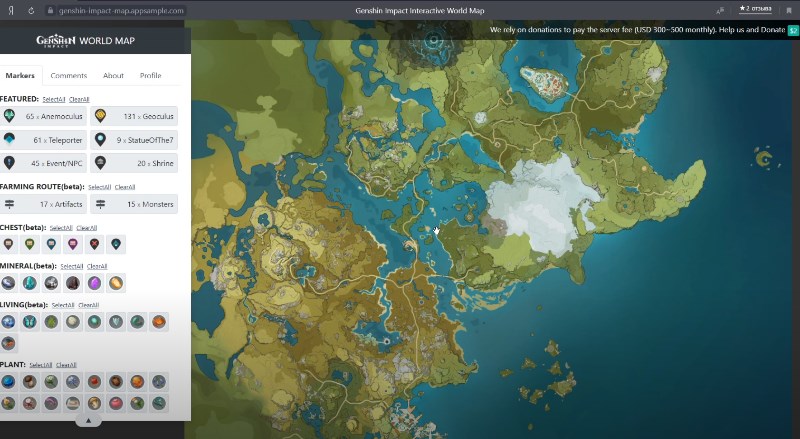This screenshot has width=800, height=439.
Task: Switch to the About tab
Action: tap(113, 76)
